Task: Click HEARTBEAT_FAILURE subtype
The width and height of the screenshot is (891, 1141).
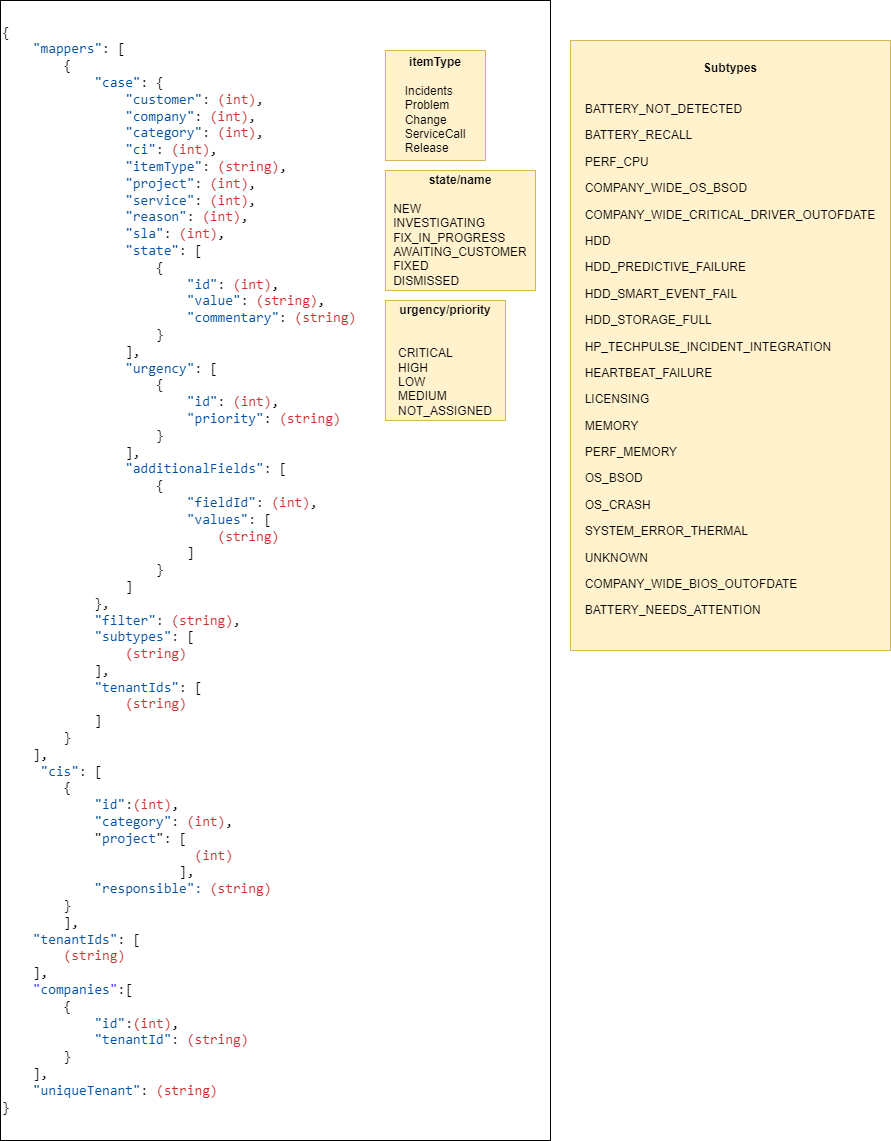Action: pos(649,373)
